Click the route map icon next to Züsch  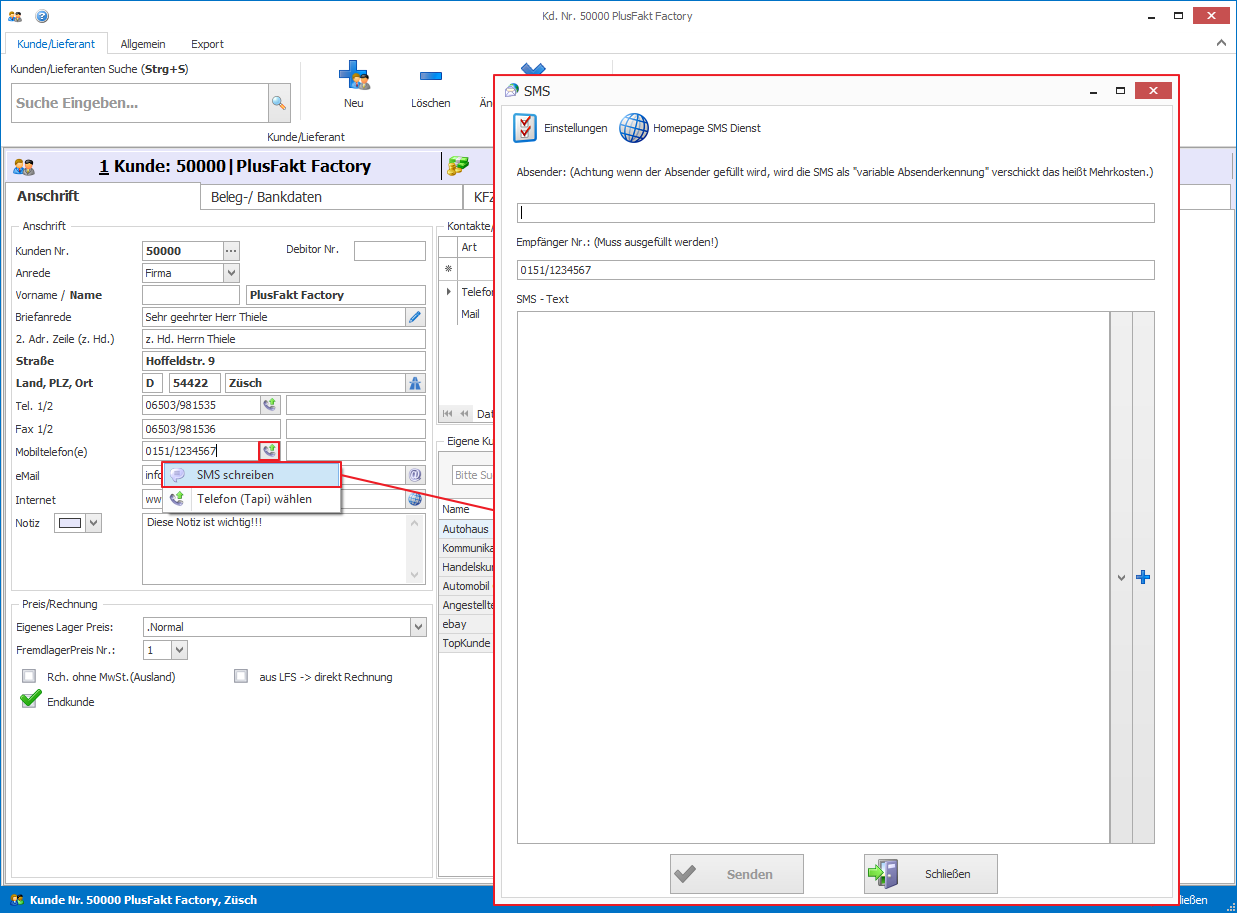click(415, 383)
